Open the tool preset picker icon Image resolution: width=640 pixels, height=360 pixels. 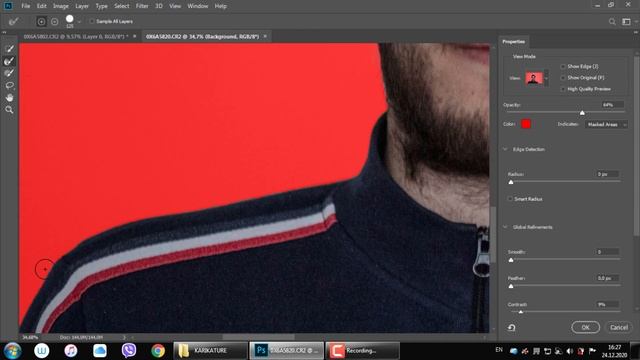tap(13, 21)
